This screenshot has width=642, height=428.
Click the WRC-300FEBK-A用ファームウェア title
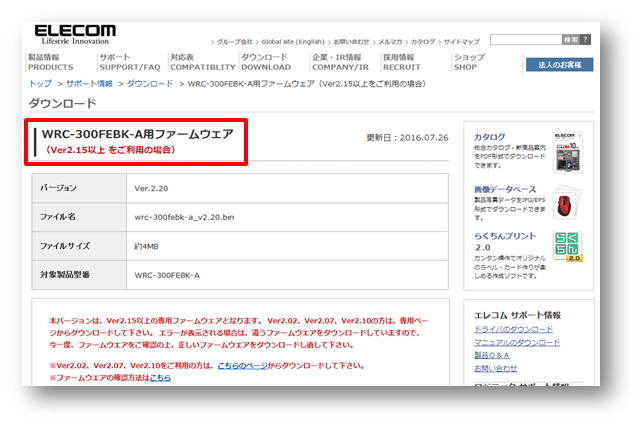click(138, 134)
